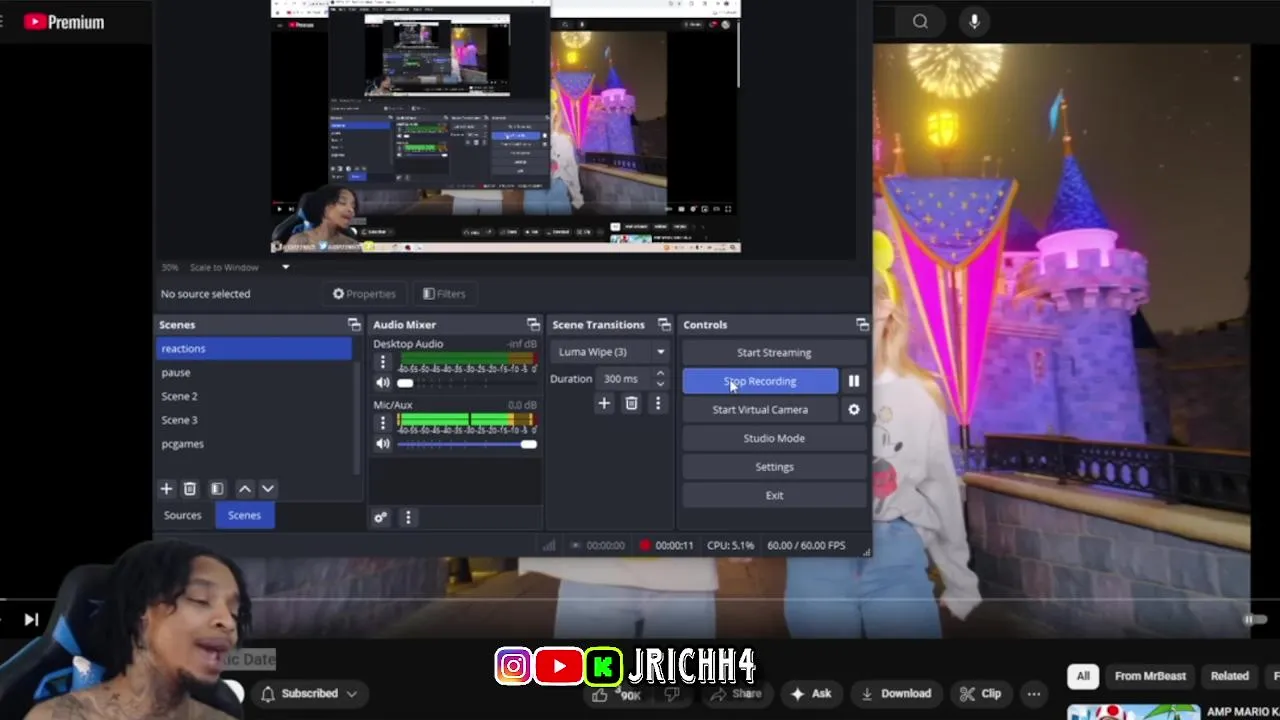
Task: Click Start Streaming button
Action: [x=774, y=352]
